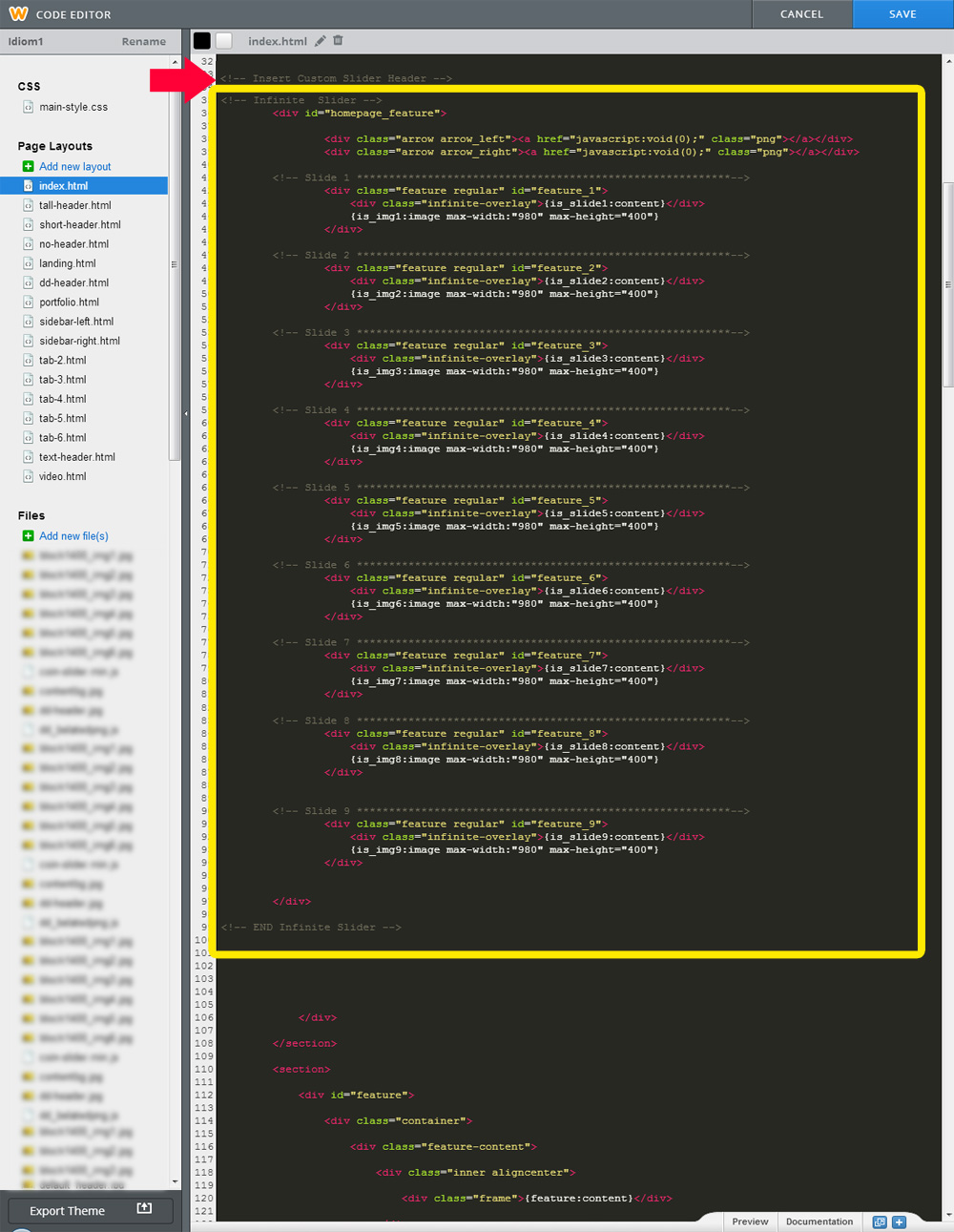Click the Export Theme button
Viewport: 954px width, 1232px height.
[x=90, y=1210]
